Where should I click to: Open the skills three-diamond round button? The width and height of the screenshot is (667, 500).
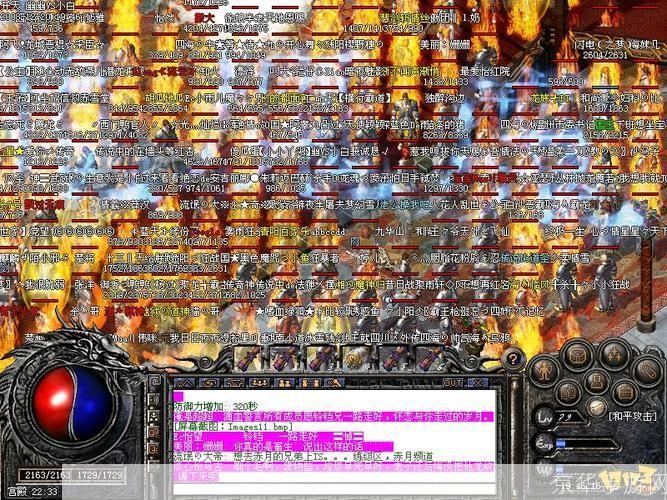tap(613, 354)
